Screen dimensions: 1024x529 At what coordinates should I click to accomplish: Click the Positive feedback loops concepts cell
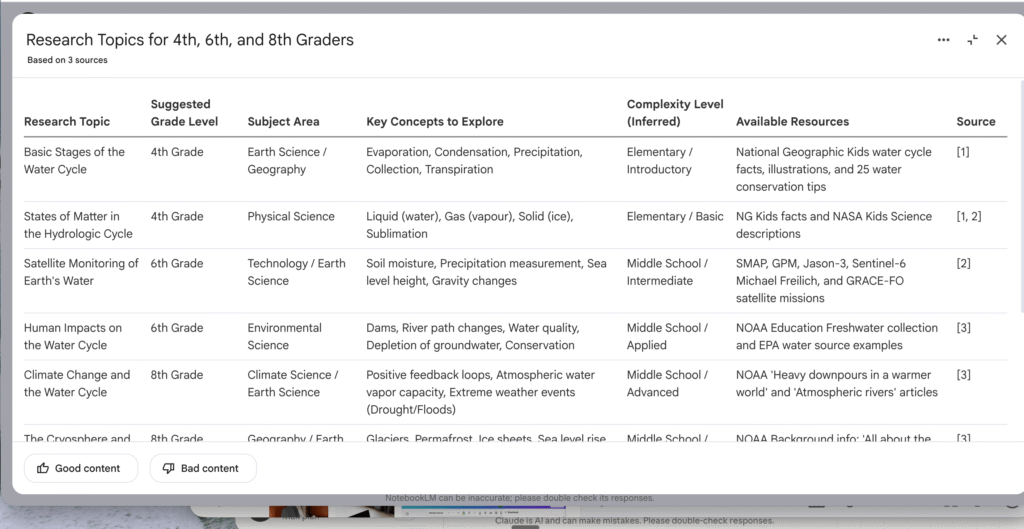(481, 392)
